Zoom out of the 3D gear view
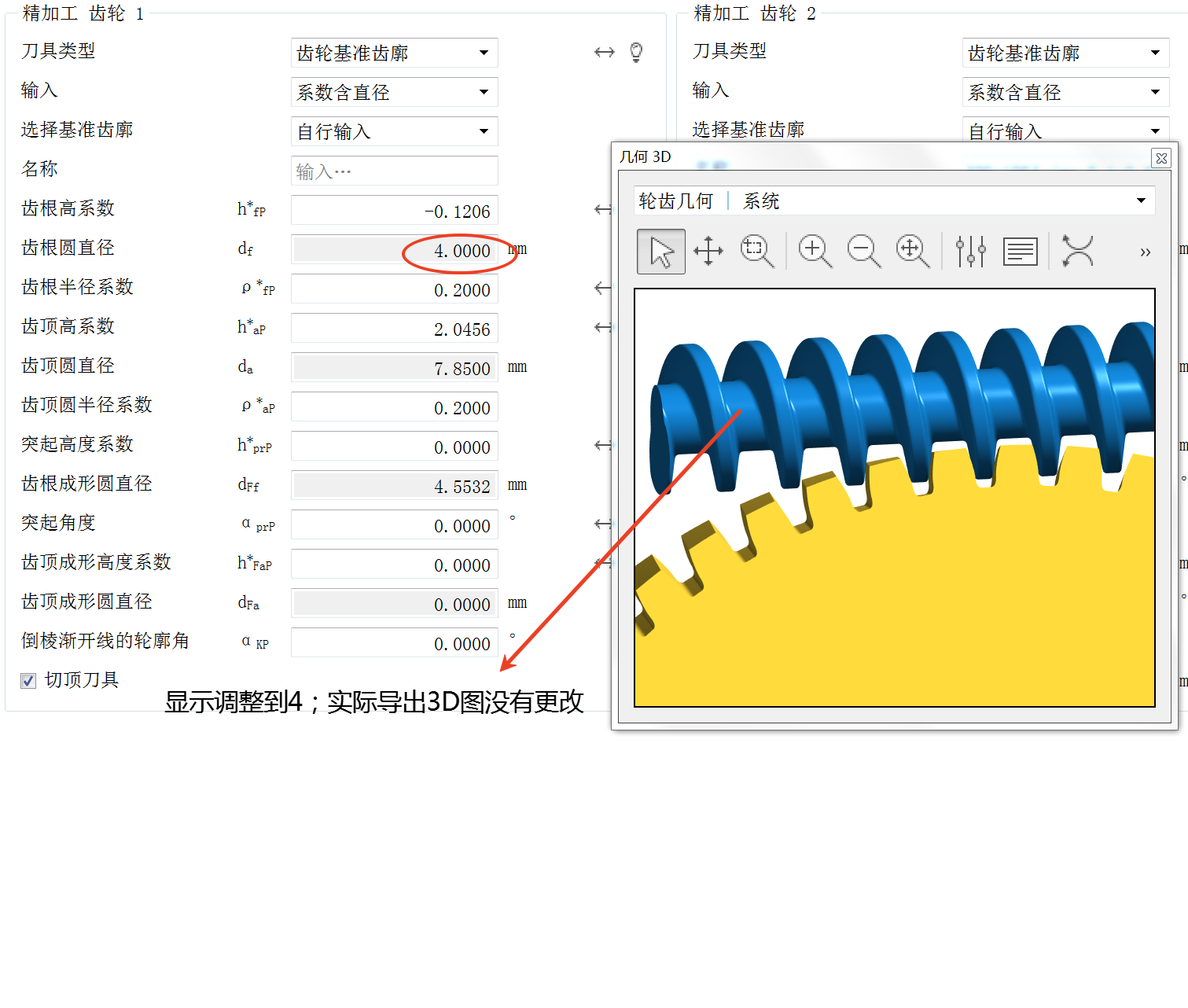 tap(864, 252)
